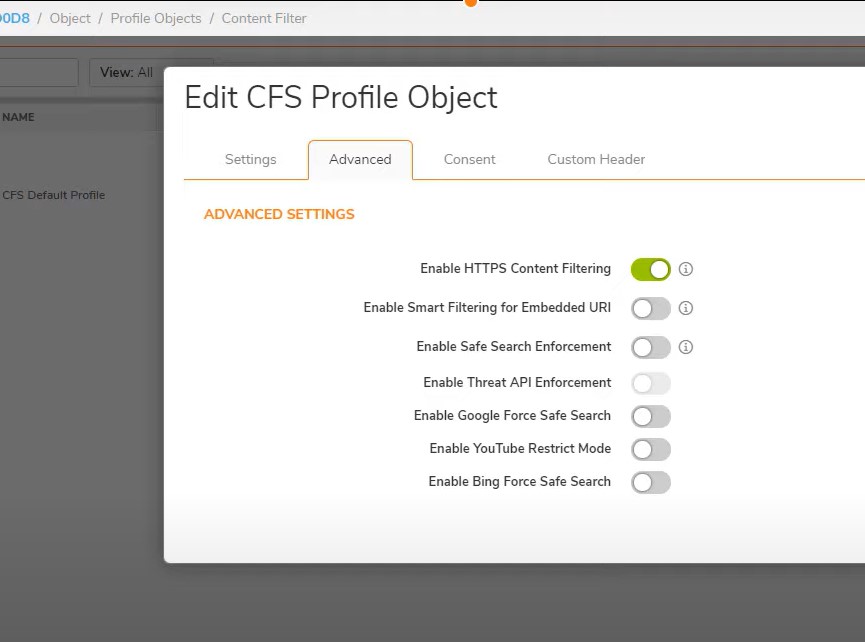Image resolution: width=865 pixels, height=642 pixels.
Task: Enable Google Force Safe Search
Action: click(650, 416)
